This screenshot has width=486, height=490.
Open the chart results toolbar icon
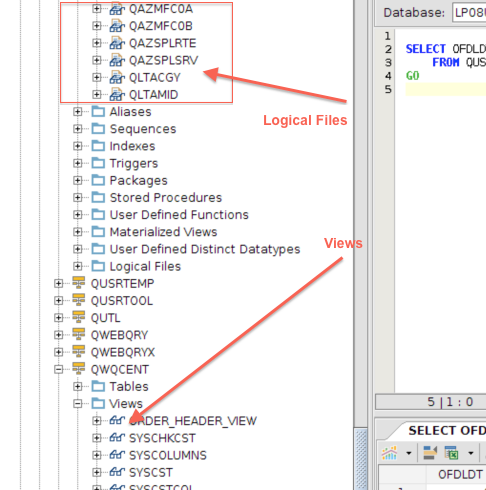(390, 453)
